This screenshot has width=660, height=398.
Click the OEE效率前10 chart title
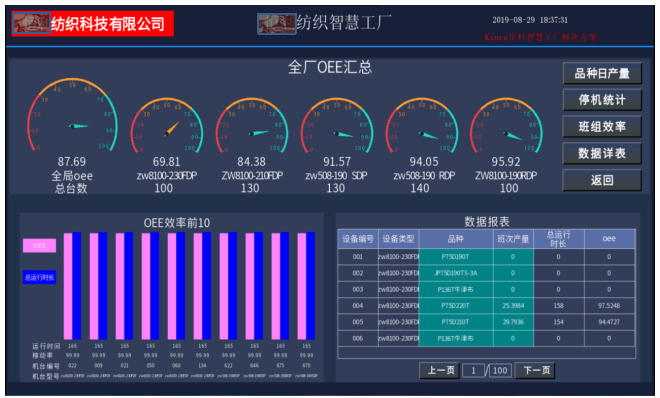177,223
